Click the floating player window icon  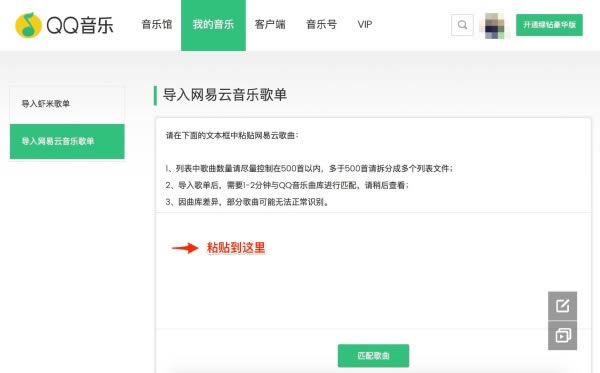[x=562, y=336]
